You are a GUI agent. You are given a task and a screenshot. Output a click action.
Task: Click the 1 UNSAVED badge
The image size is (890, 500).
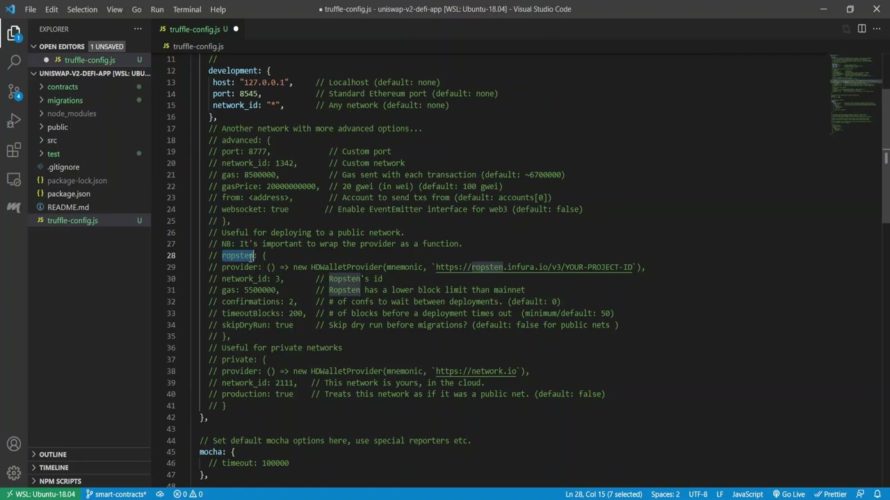coord(107,47)
